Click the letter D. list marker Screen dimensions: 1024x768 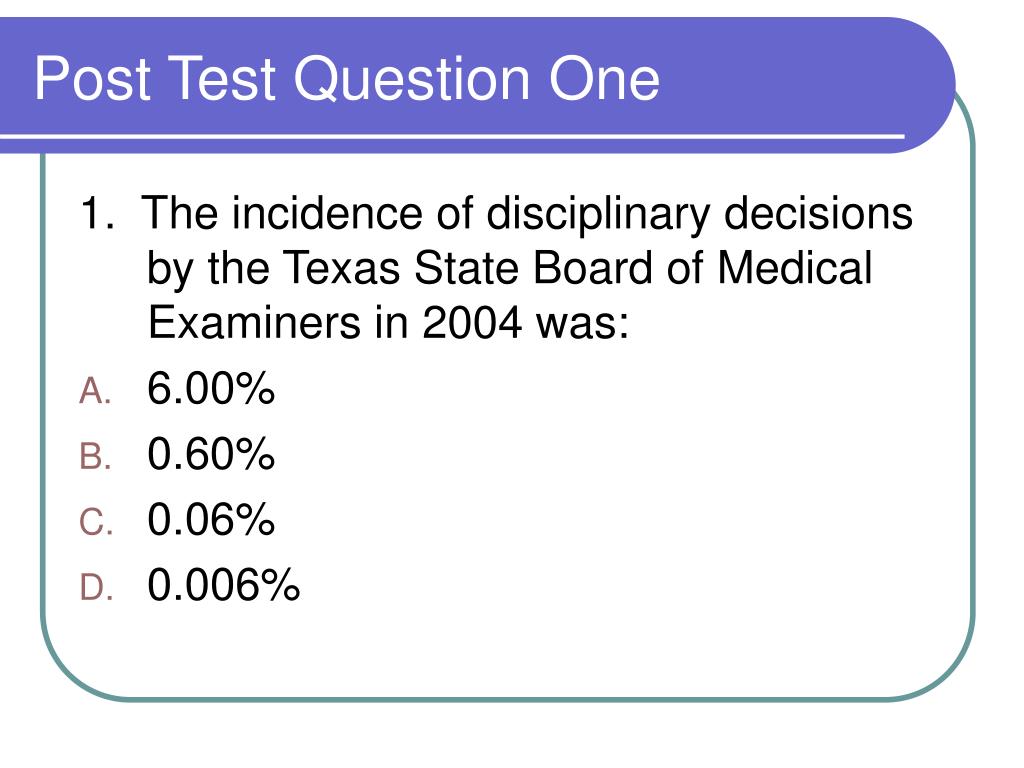click(95, 587)
